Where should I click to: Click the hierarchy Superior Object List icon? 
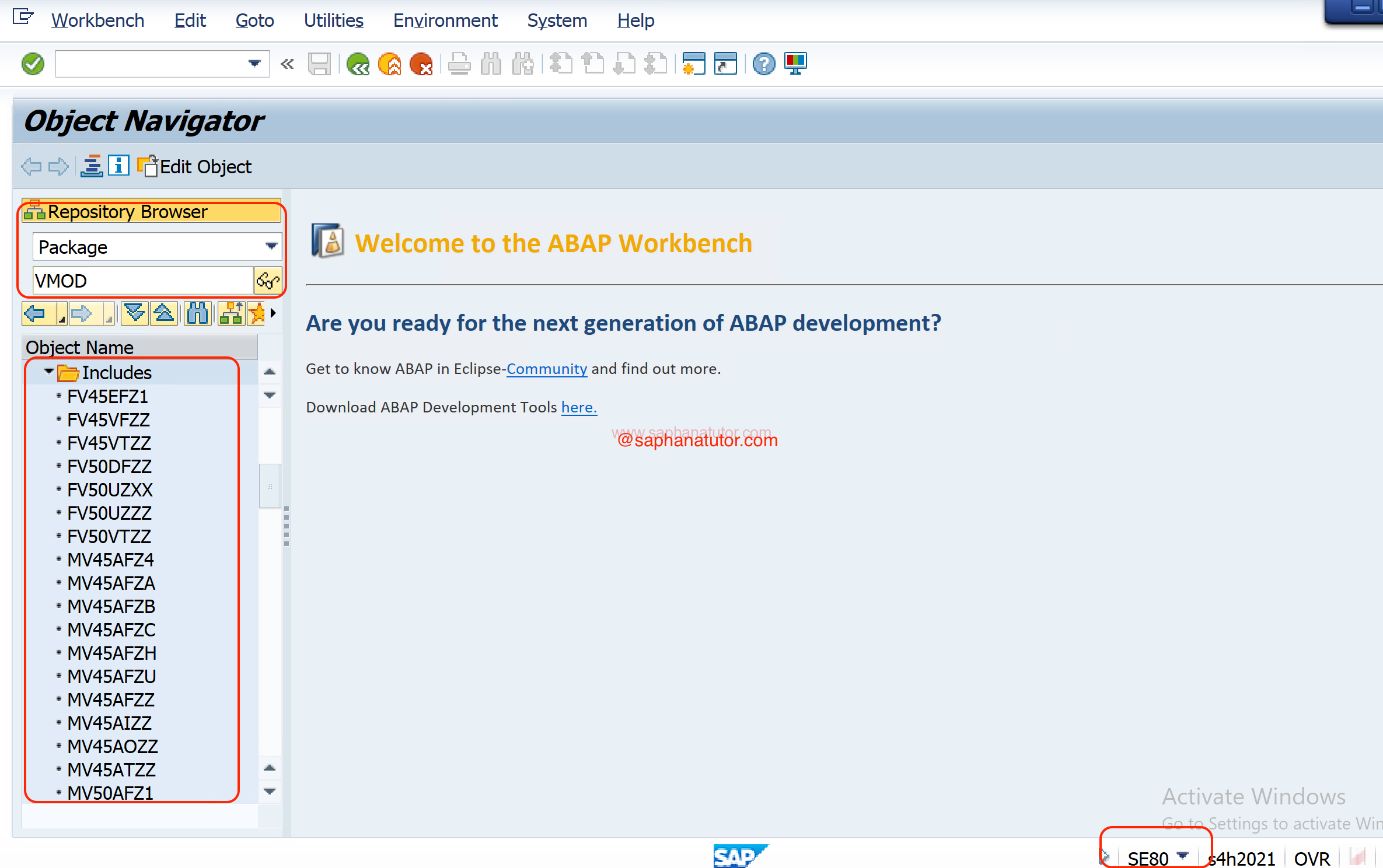(231, 314)
